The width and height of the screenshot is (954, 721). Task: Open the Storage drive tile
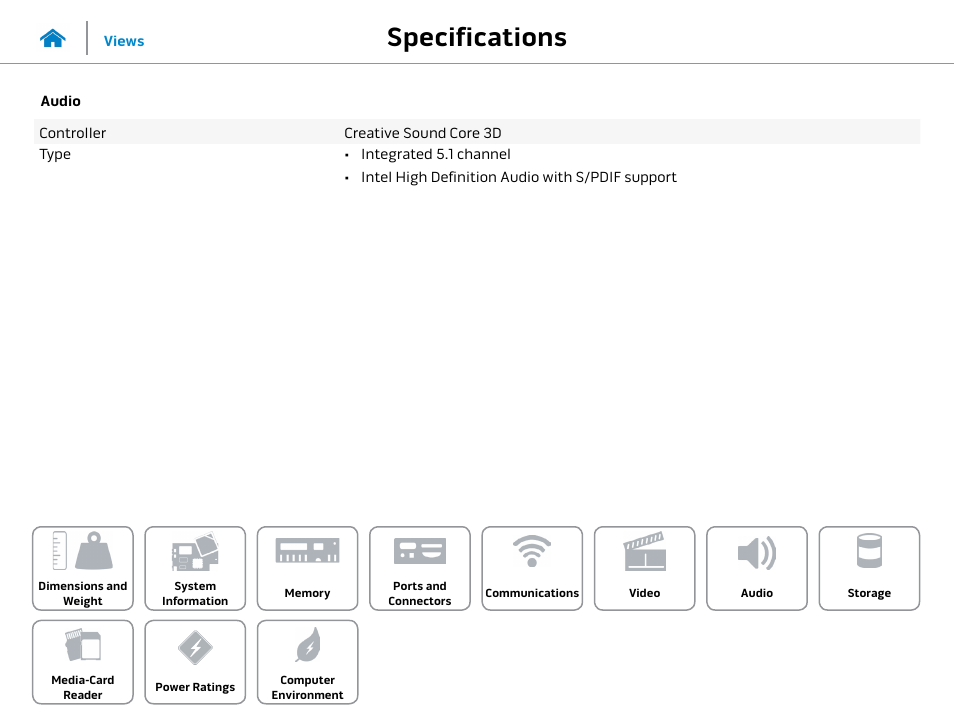pyautogui.click(x=869, y=568)
